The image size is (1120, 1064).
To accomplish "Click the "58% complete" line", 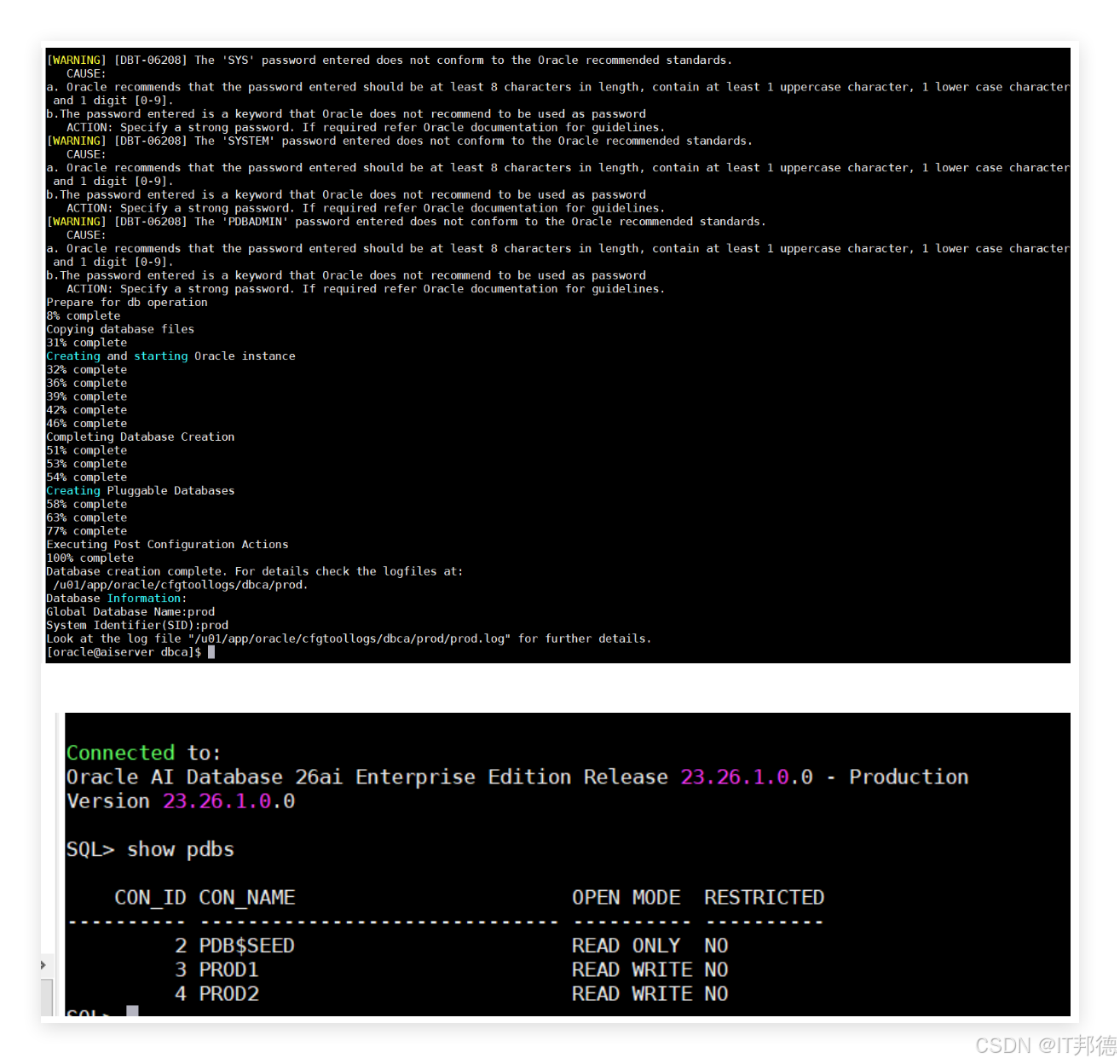I will point(87,505).
